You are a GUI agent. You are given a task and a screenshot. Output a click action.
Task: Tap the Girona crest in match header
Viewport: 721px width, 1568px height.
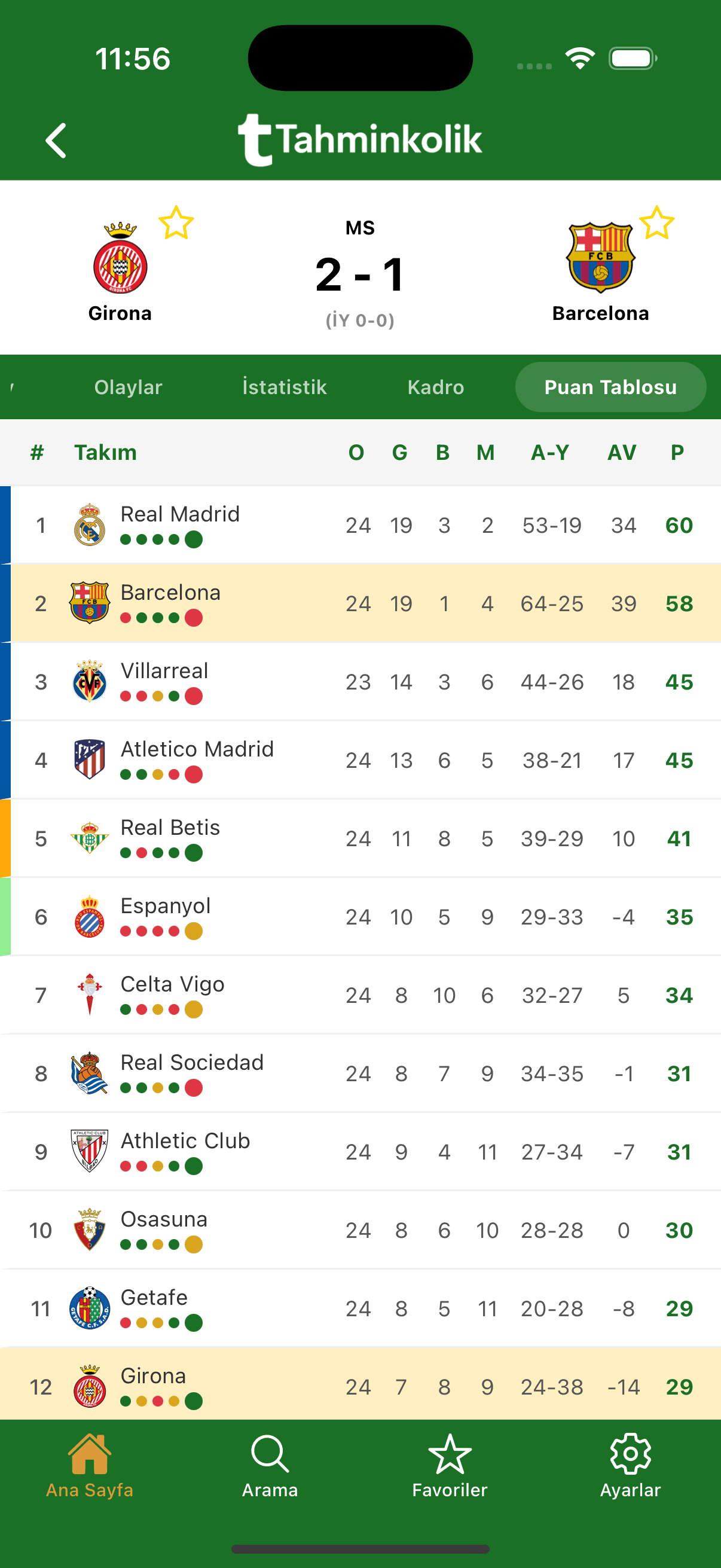(x=120, y=258)
